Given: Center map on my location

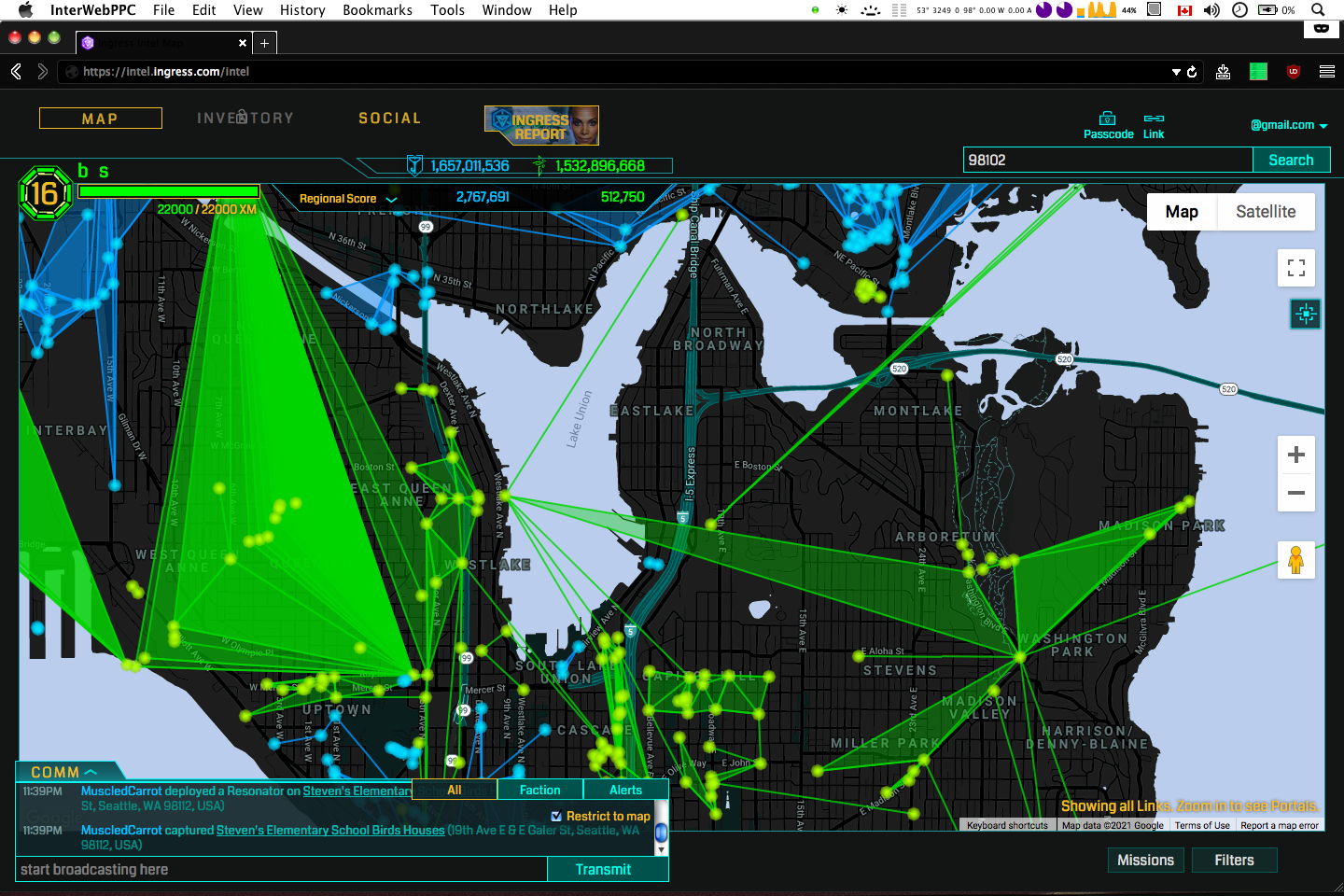Looking at the screenshot, I should (1306, 314).
